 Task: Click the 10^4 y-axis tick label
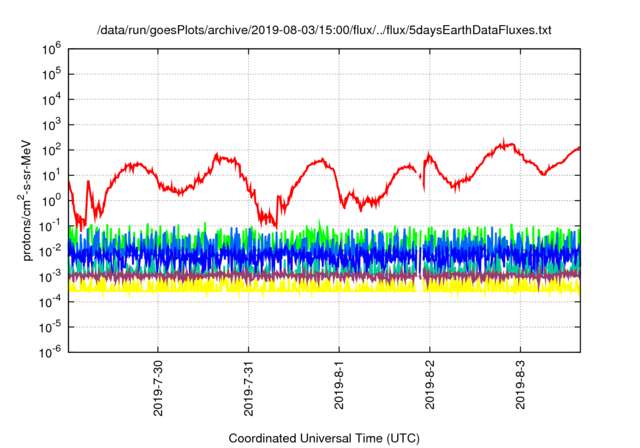click(x=51, y=100)
